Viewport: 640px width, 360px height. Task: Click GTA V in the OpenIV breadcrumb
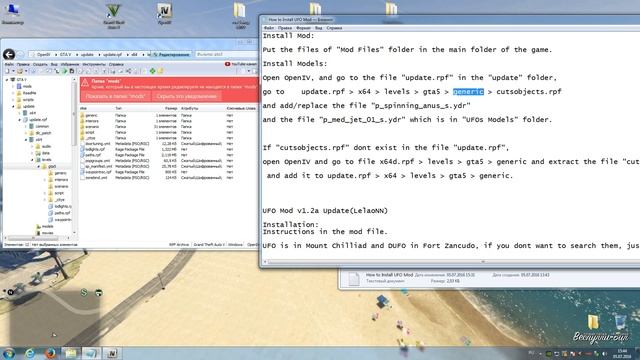pyautogui.click(x=65, y=54)
